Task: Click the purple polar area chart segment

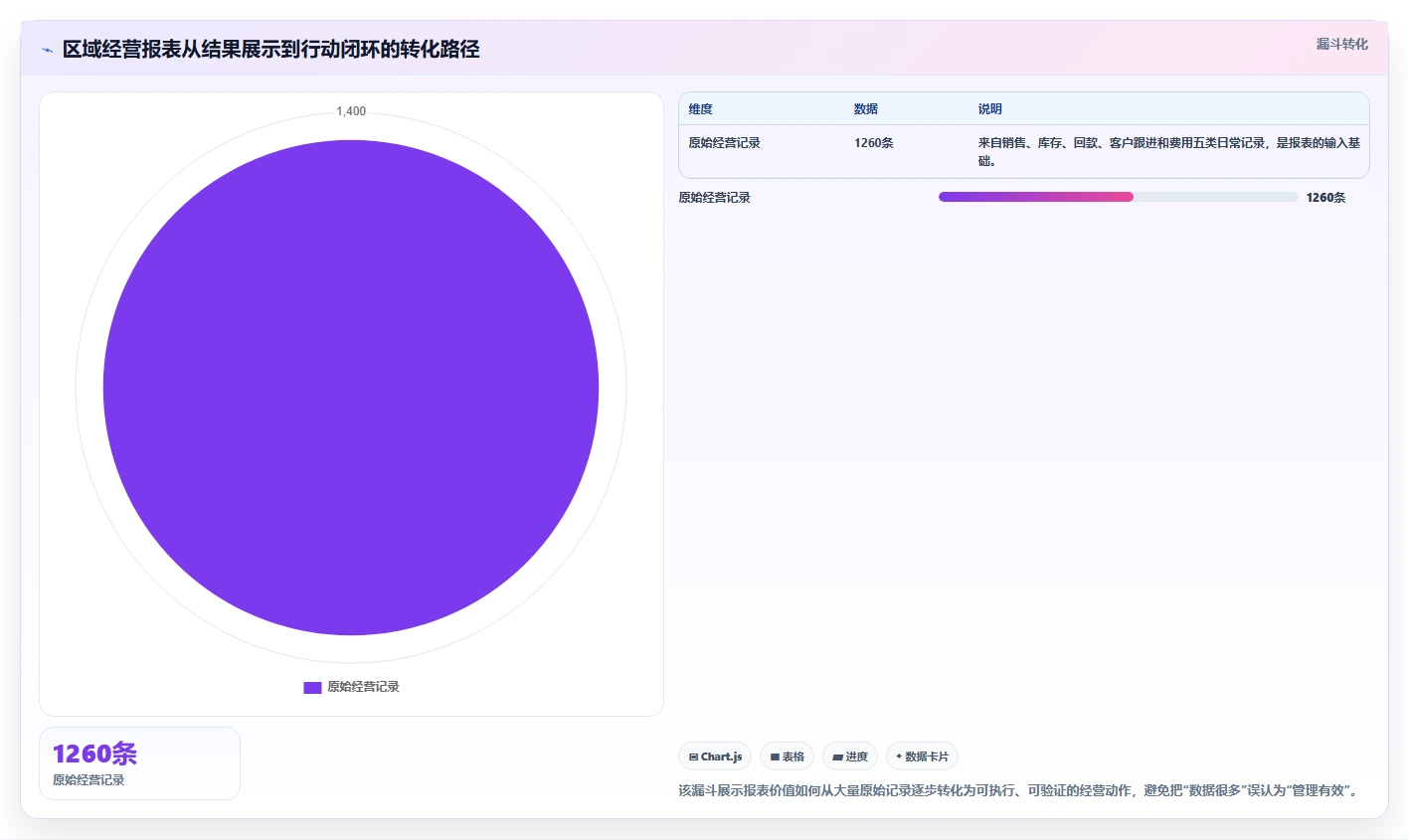Action: point(351,388)
